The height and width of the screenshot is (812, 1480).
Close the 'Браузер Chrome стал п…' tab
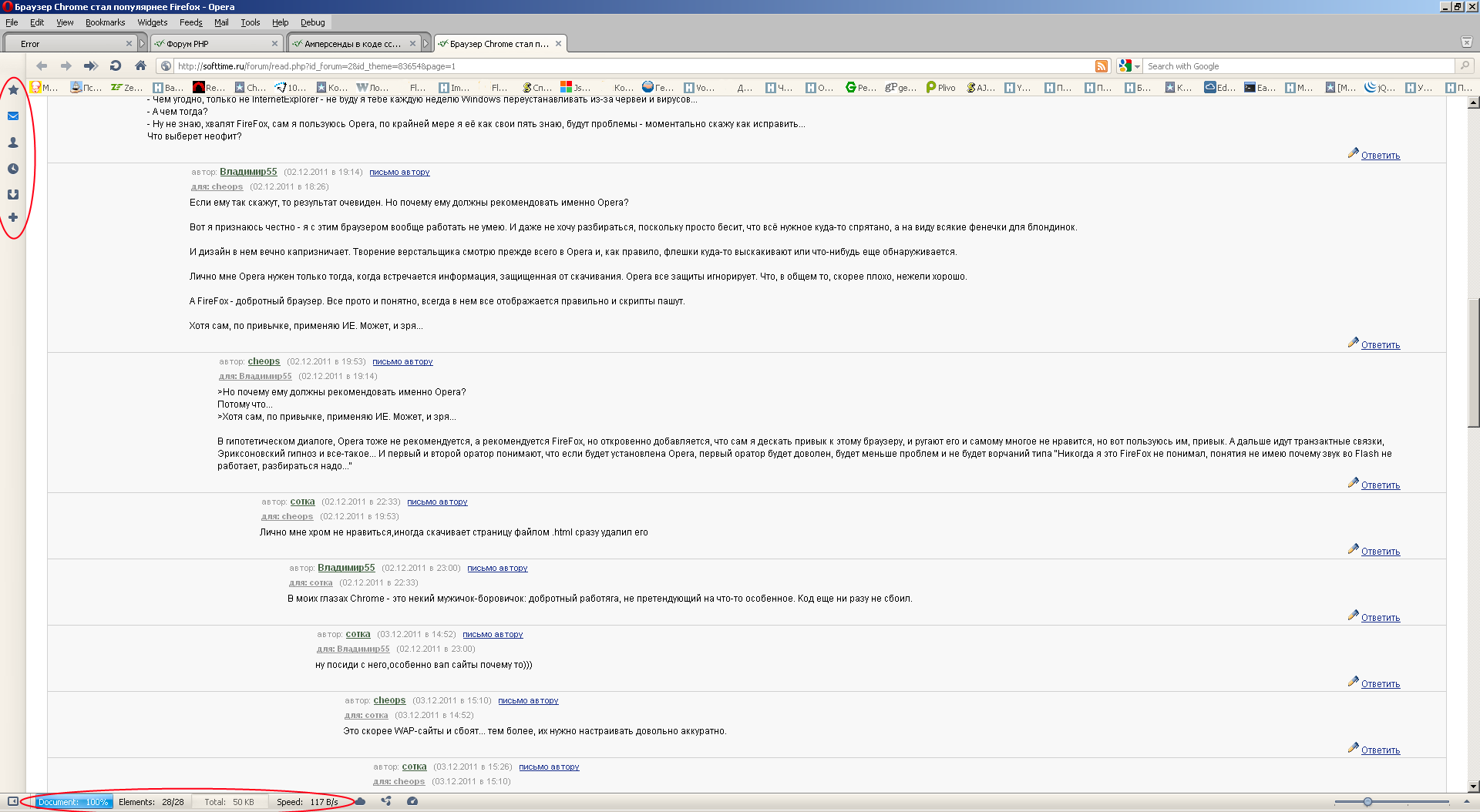(x=558, y=44)
